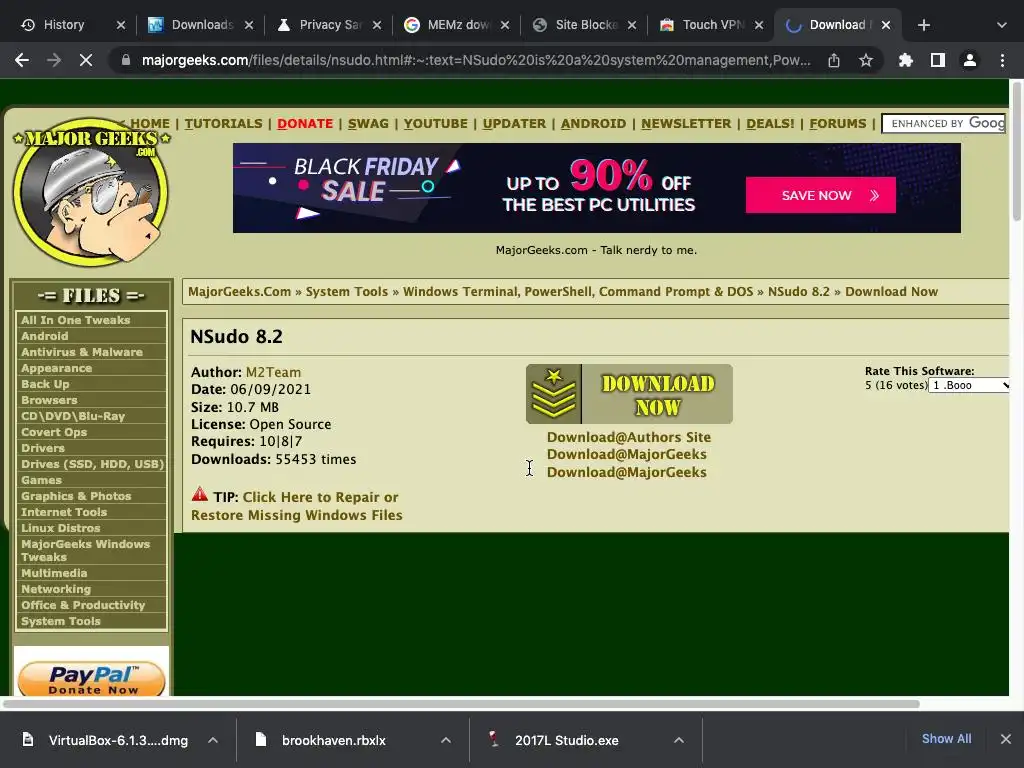Open TUTORIALS in the top navigation
The height and width of the screenshot is (768, 1024).
[x=223, y=123]
